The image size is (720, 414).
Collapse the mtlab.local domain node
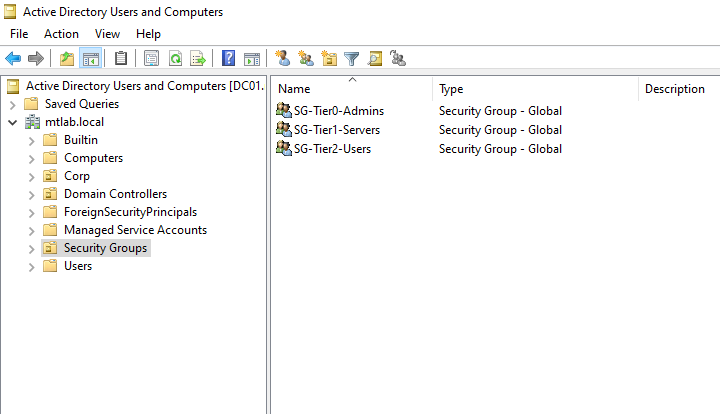tap(12, 123)
